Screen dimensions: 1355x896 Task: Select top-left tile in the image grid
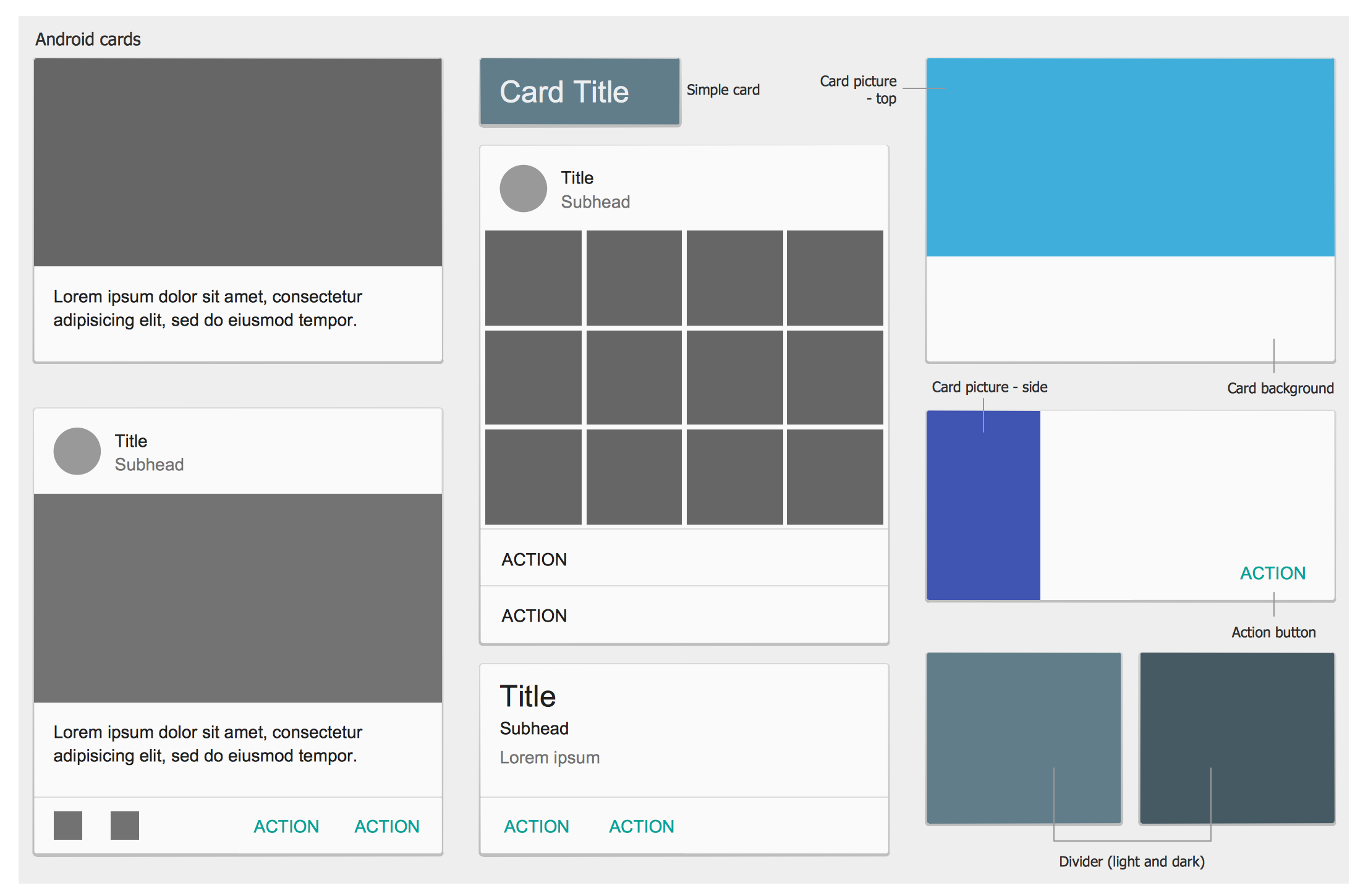(533, 277)
